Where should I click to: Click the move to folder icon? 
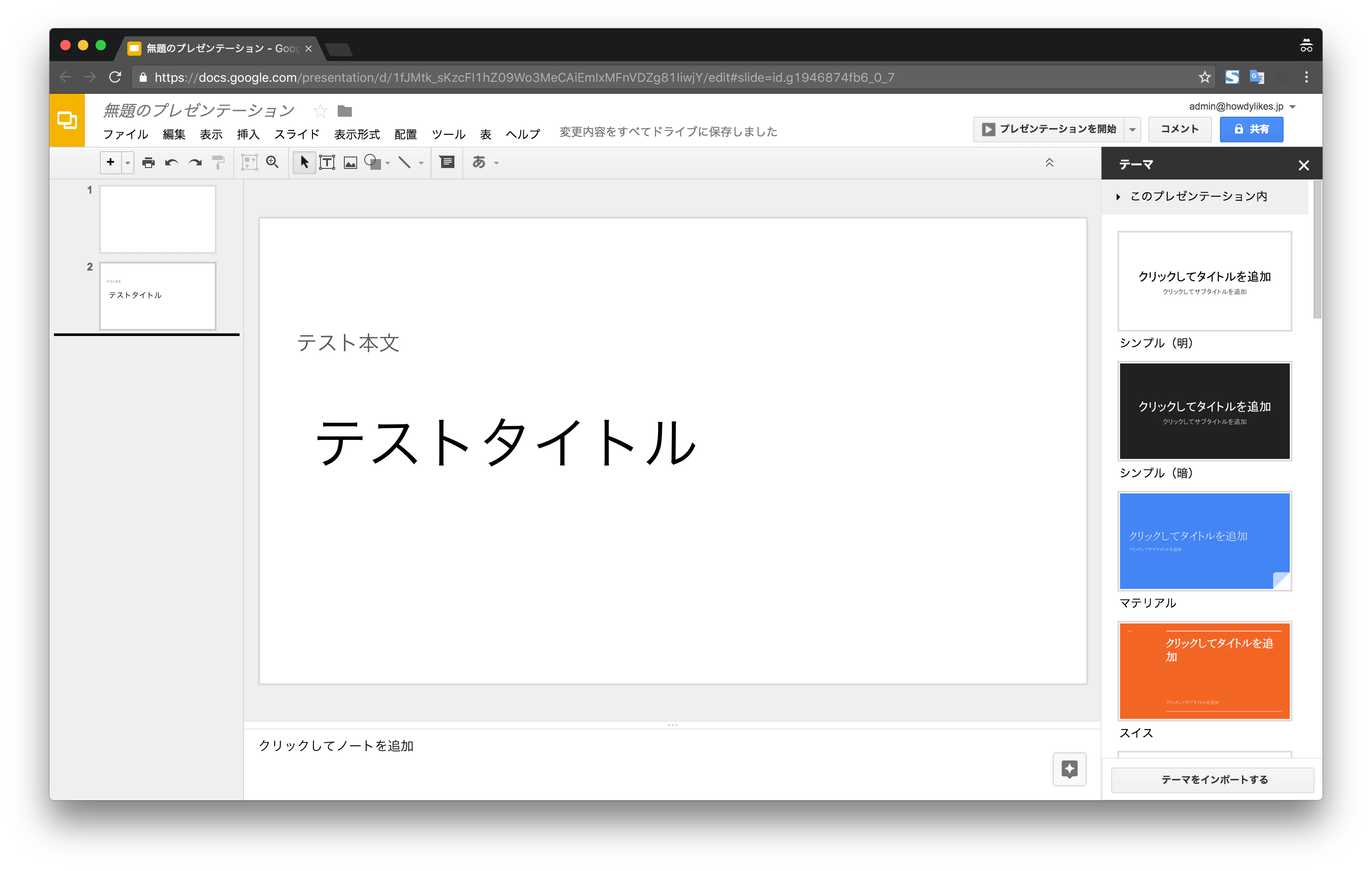(x=345, y=111)
